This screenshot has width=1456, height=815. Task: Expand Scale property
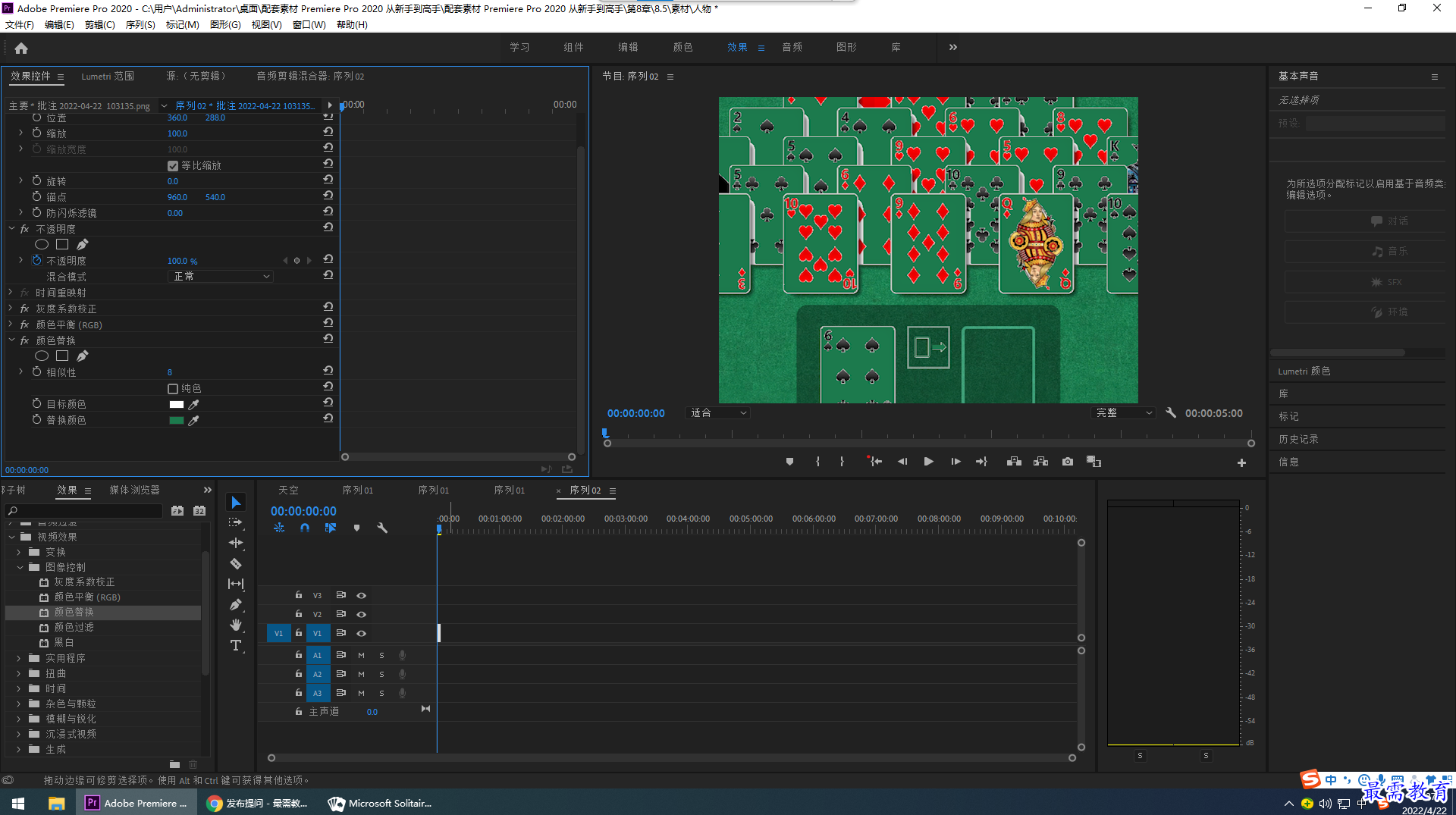[x=20, y=133]
